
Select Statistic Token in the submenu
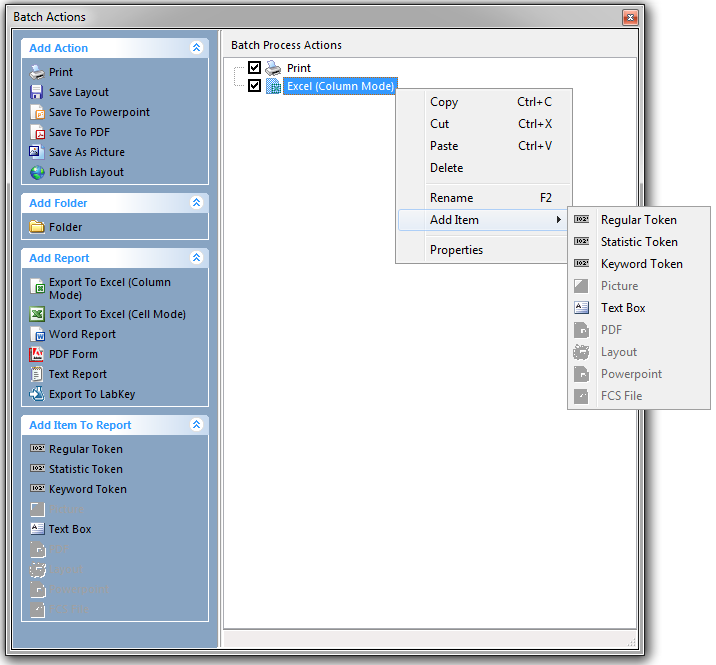(639, 242)
